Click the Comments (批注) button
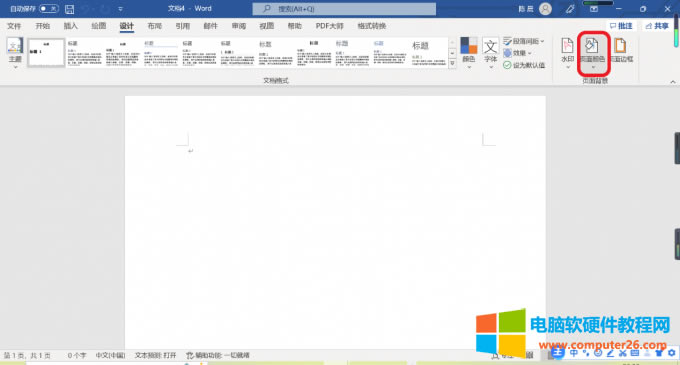Screen dimensions: 680x365 click(621, 26)
